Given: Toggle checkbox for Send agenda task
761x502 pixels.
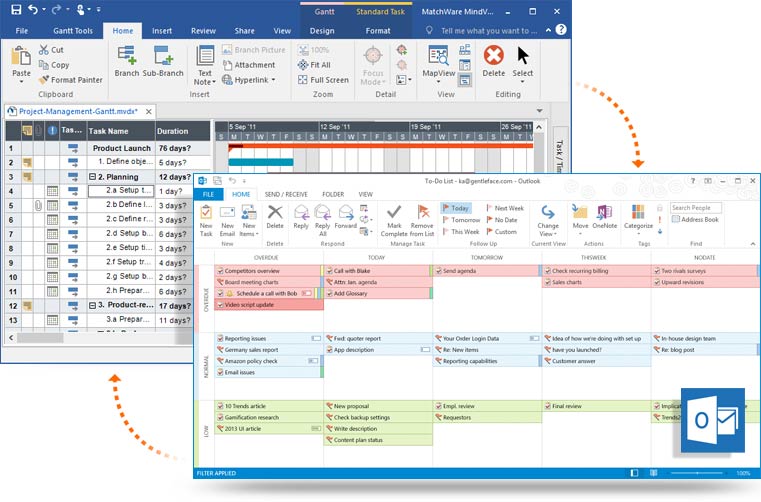Looking at the screenshot, I should coord(439,271).
